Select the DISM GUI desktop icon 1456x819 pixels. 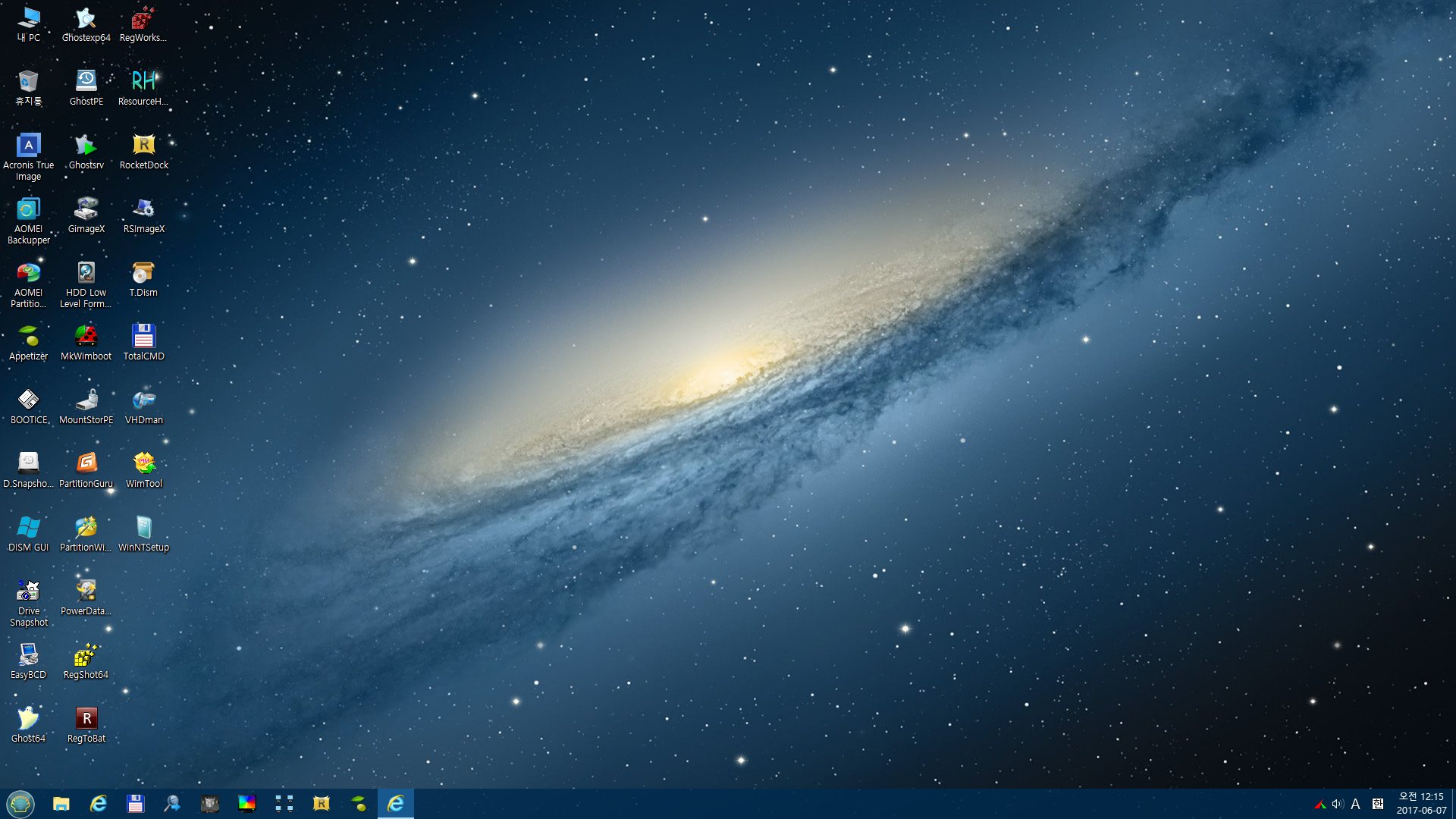29,534
